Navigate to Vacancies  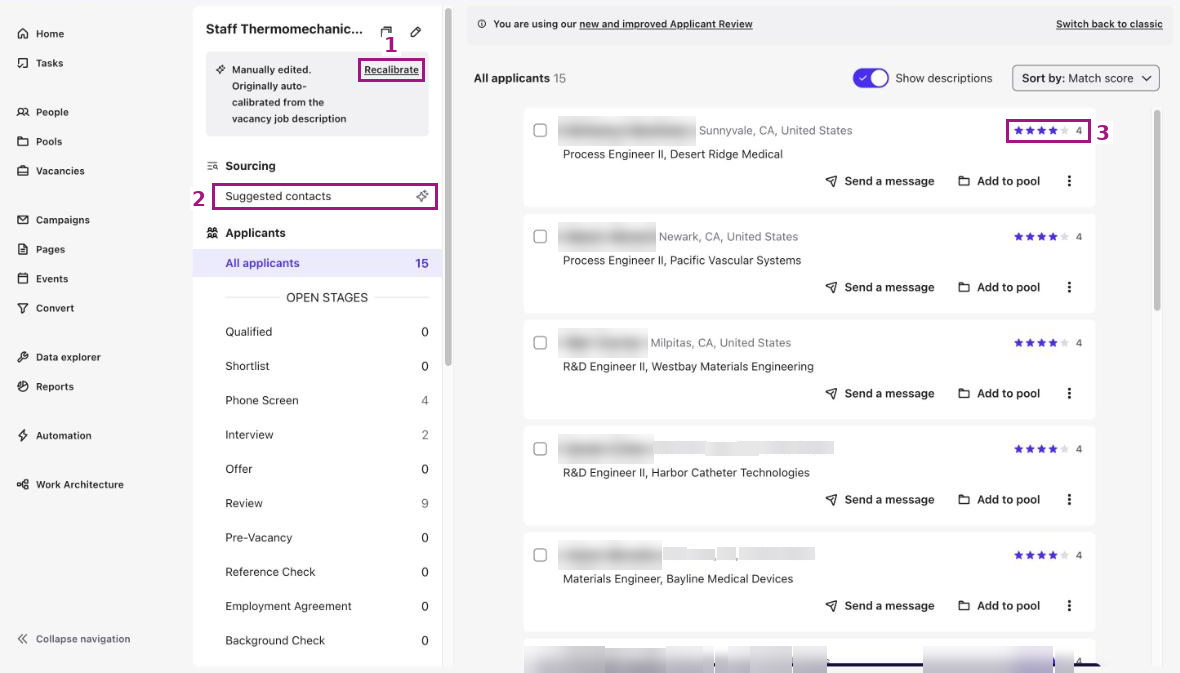(x=50, y=171)
